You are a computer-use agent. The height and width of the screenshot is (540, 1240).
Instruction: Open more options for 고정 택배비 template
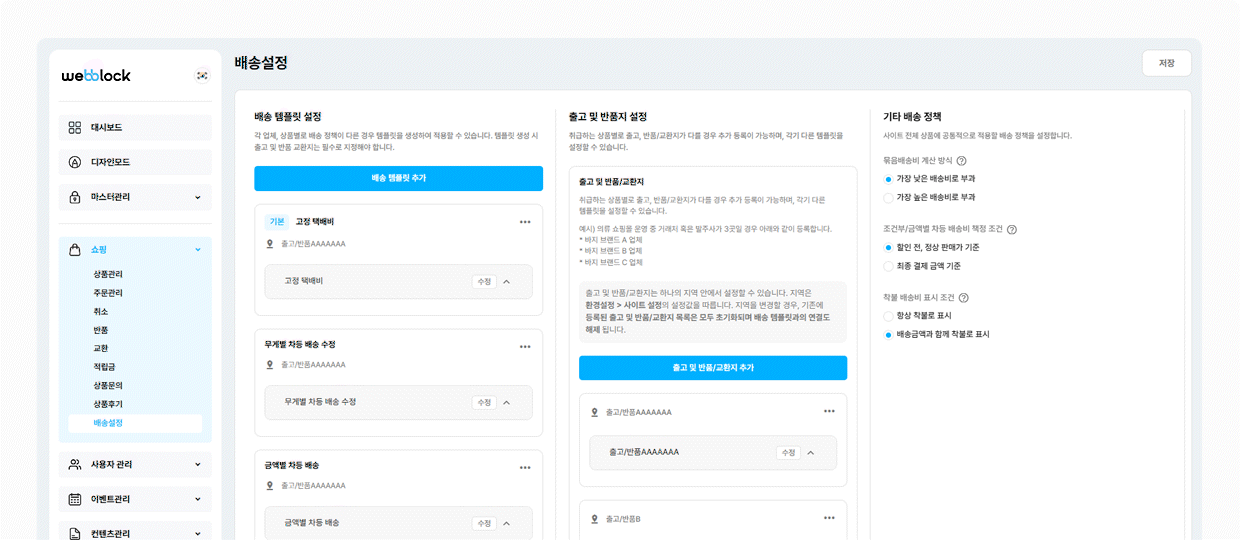[525, 222]
